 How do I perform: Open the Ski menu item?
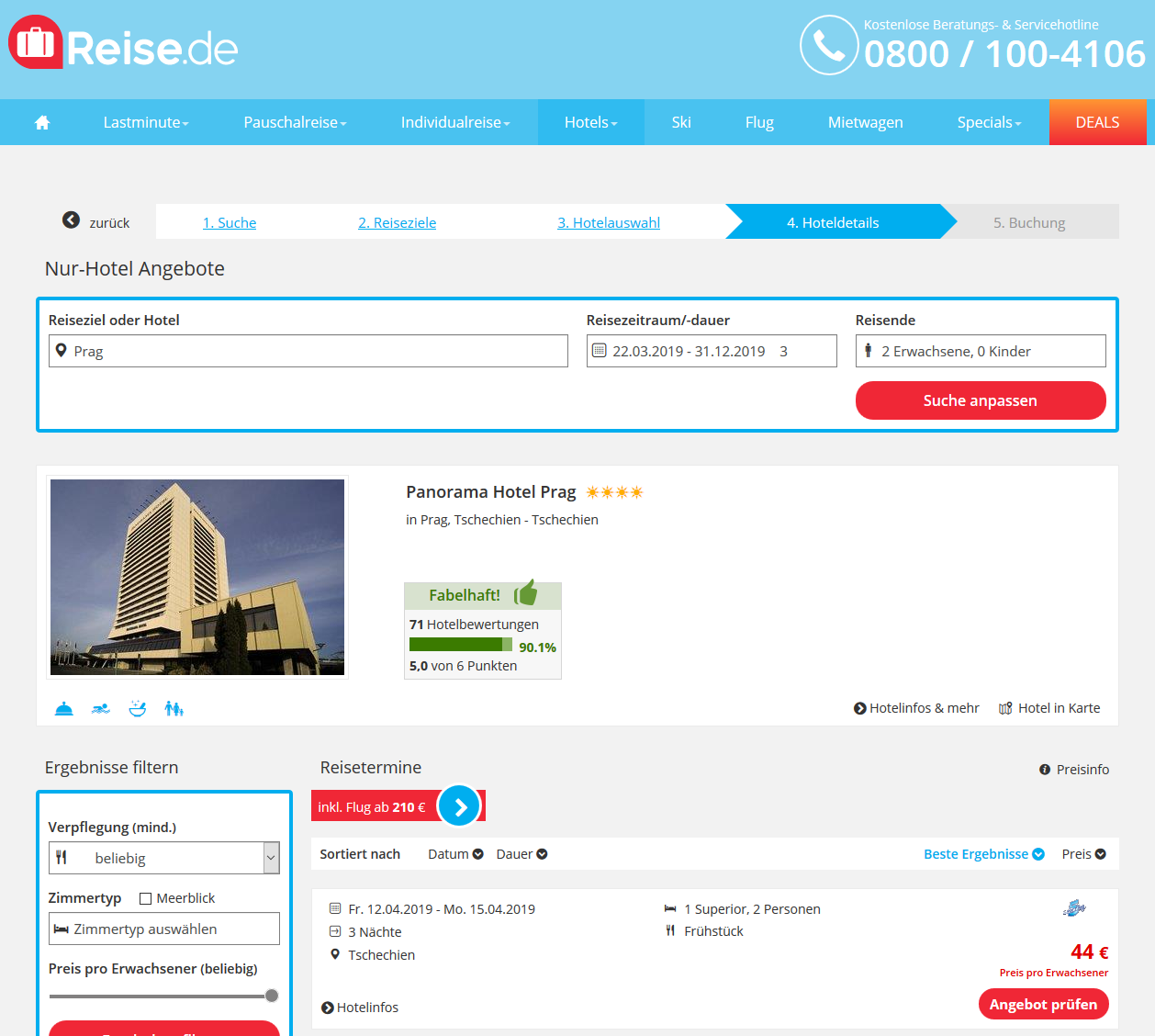pyautogui.click(x=681, y=122)
